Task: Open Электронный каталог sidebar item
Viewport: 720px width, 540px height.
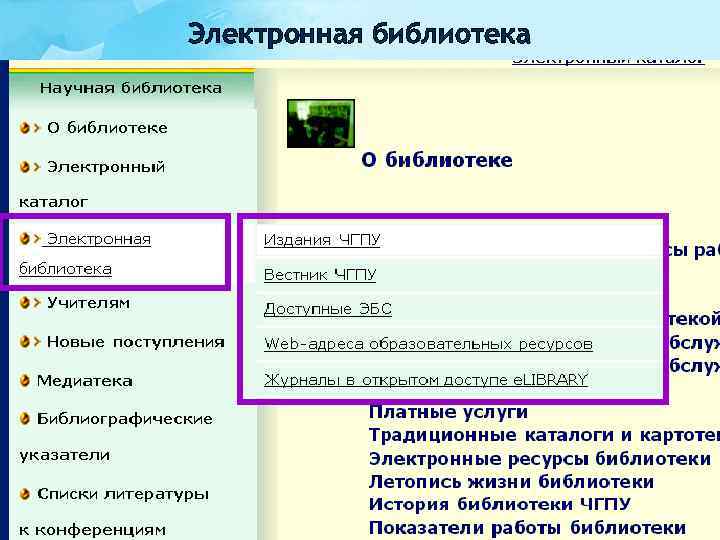Action: [92, 184]
